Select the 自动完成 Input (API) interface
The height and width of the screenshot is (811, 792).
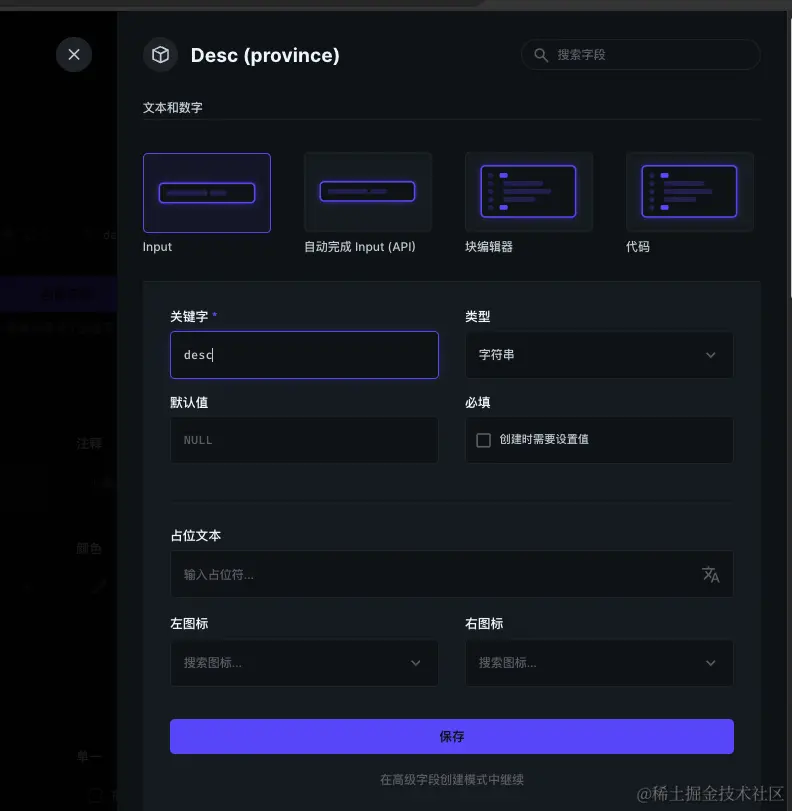pos(367,191)
